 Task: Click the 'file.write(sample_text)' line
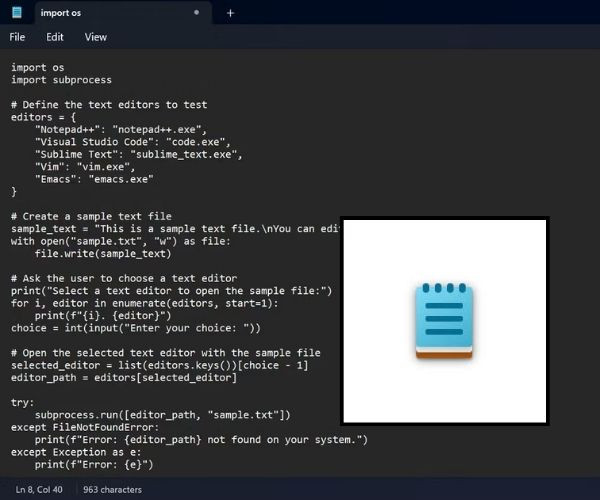click(x=103, y=254)
